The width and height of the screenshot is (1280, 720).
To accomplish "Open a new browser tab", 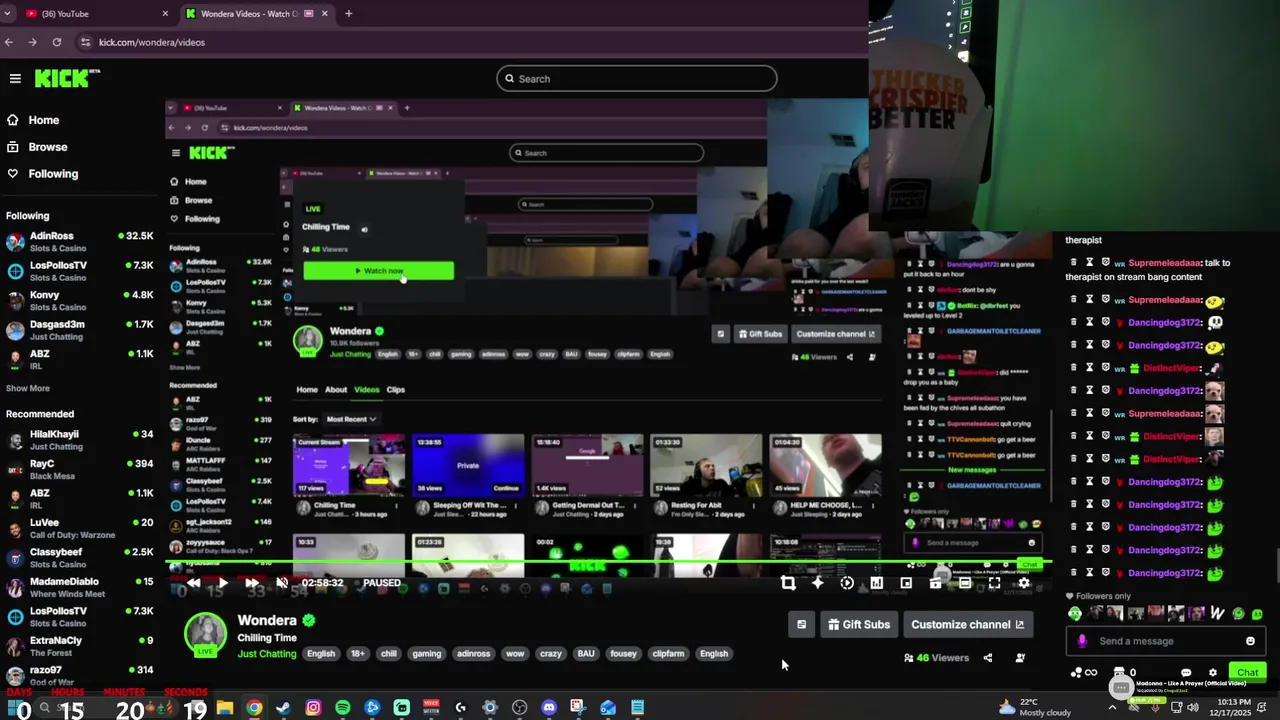I will [x=349, y=14].
